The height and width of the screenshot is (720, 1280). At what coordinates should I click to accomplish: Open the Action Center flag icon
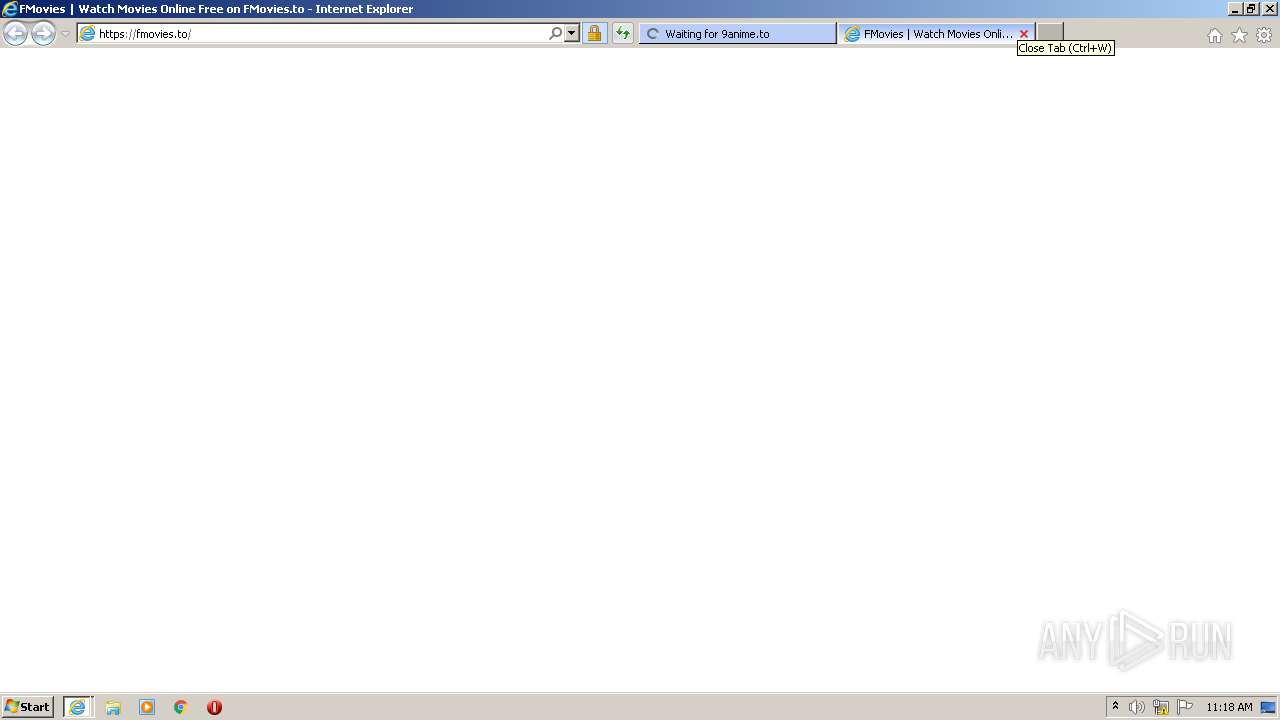tap(1185, 707)
